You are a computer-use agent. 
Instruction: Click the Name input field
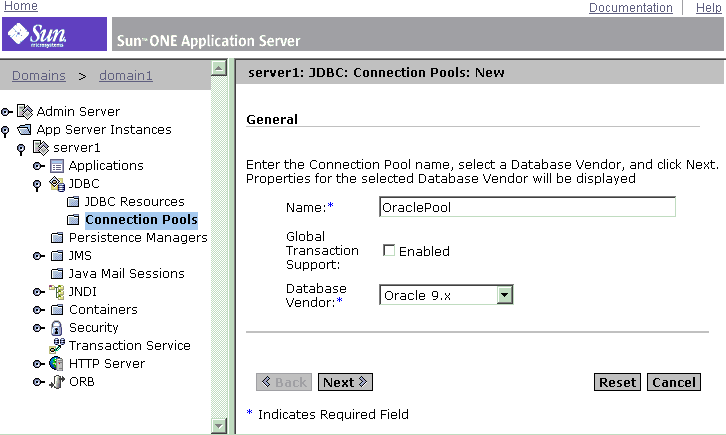pyautogui.click(x=527, y=207)
